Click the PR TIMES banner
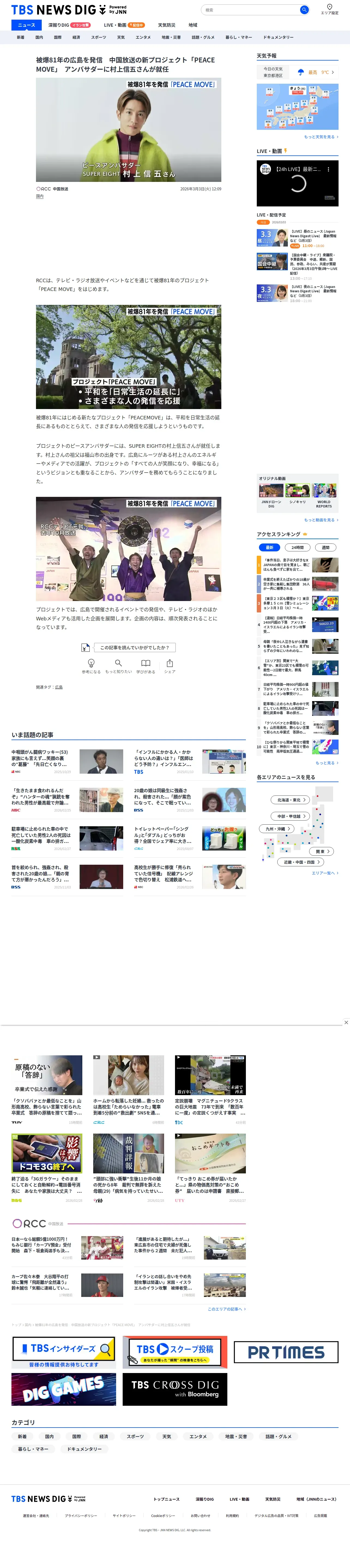Image resolution: width=350 pixels, height=1568 pixels. pos(286,1352)
